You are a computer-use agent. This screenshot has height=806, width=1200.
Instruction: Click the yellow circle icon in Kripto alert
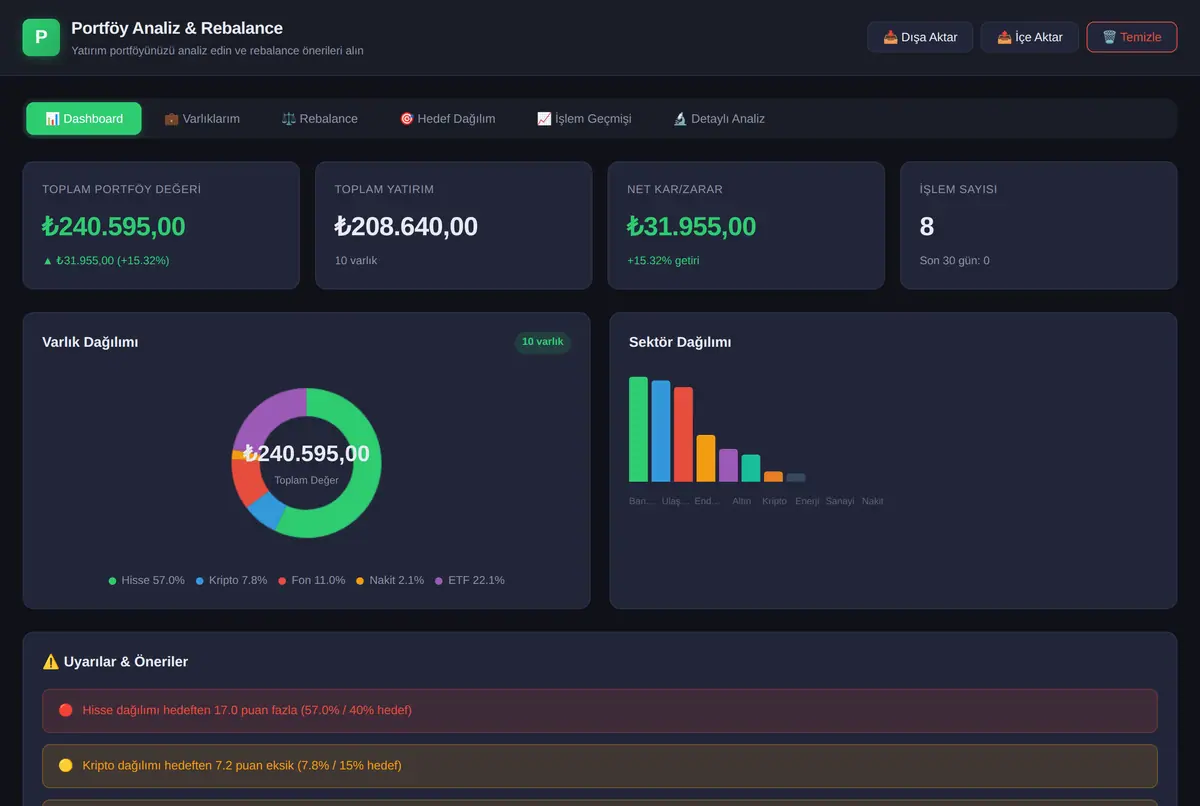(66, 765)
